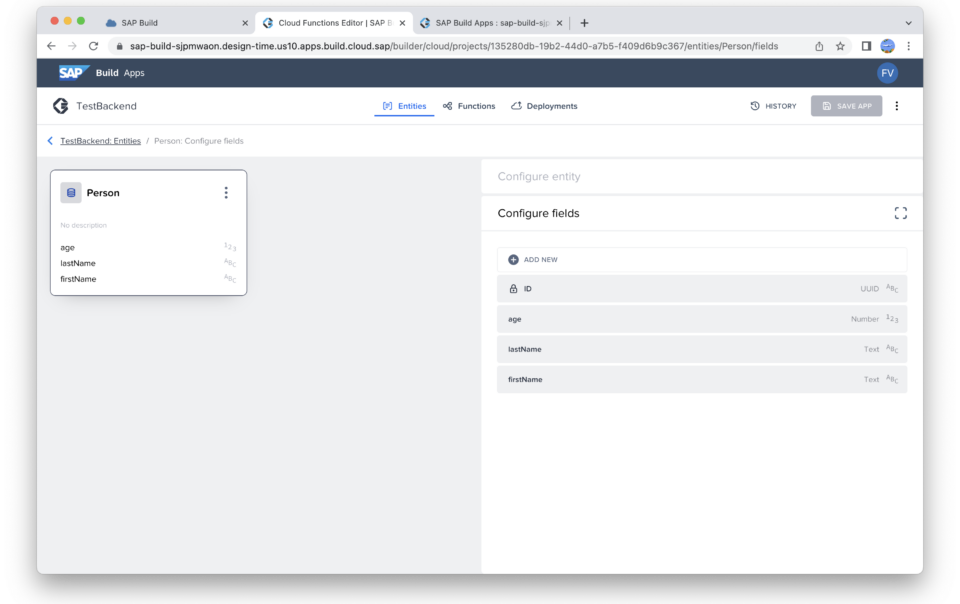Click firstName in the Person entity card
Screen dimensions: 960x604
[78, 279]
